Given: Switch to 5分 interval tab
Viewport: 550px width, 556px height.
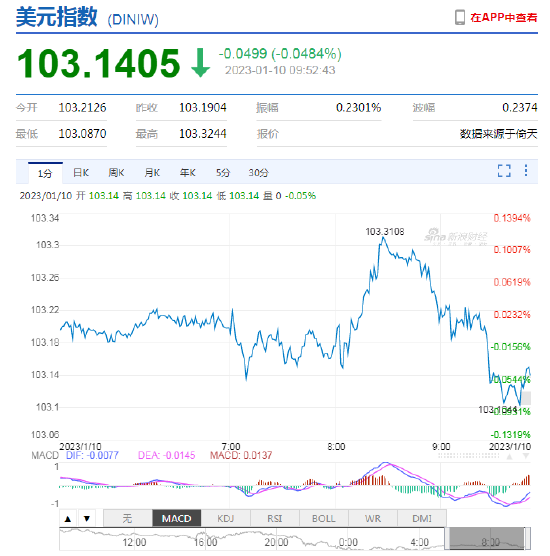Looking at the screenshot, I should click(x=223, y=173).
